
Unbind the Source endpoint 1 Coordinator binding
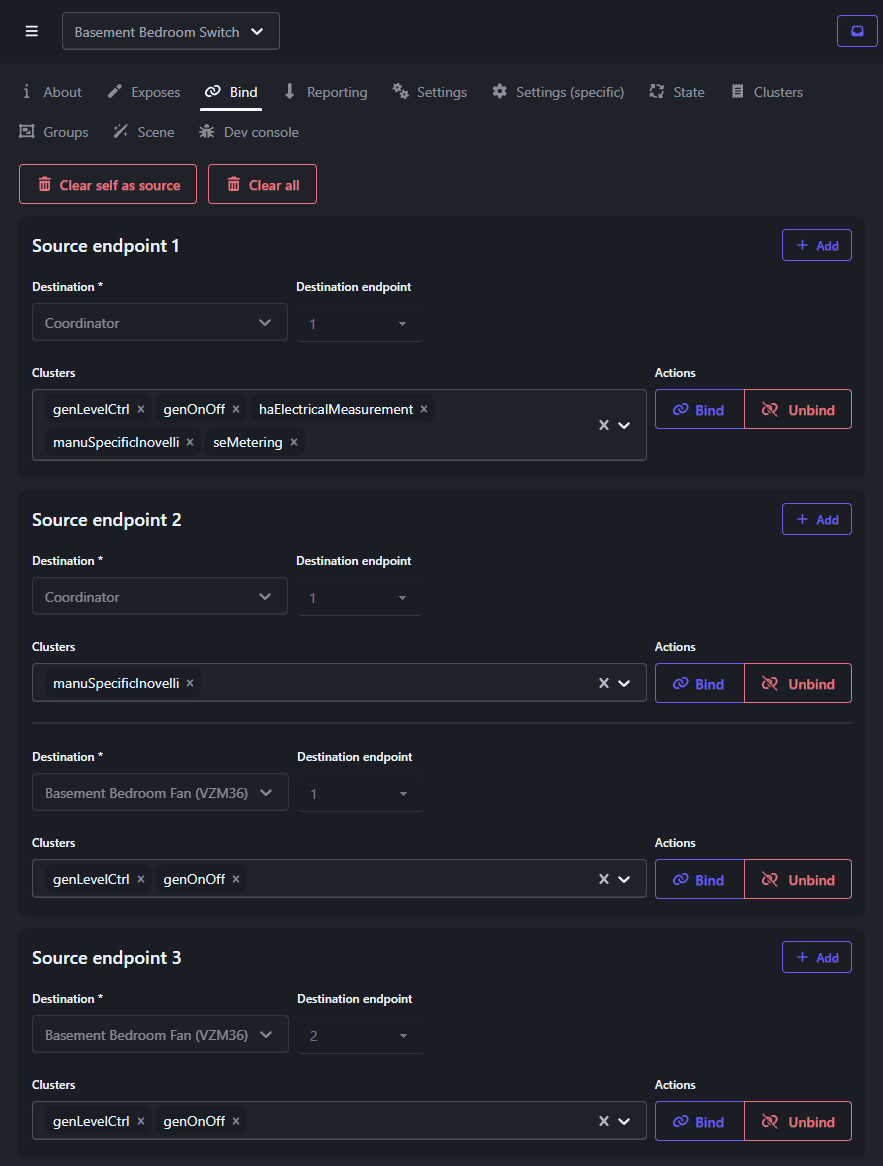click(x=798, y=410)
